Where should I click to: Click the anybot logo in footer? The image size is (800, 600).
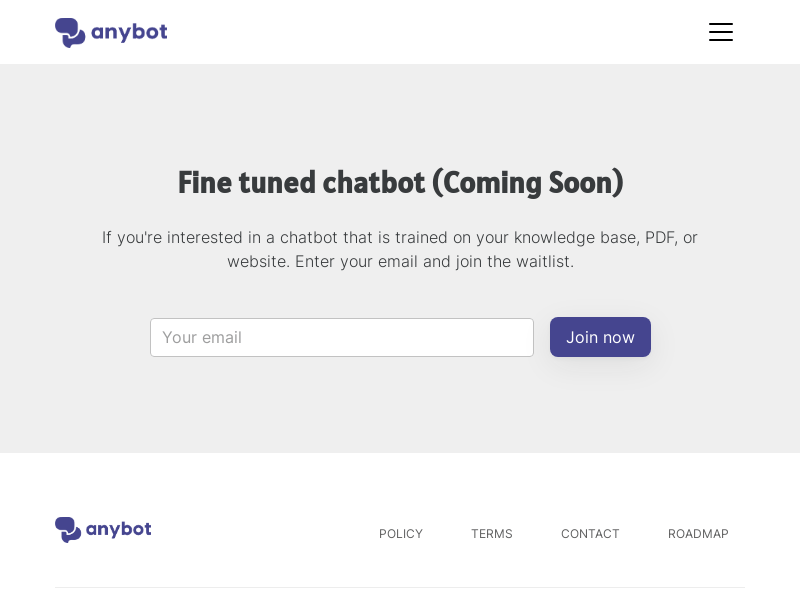[x=103, y=530]
